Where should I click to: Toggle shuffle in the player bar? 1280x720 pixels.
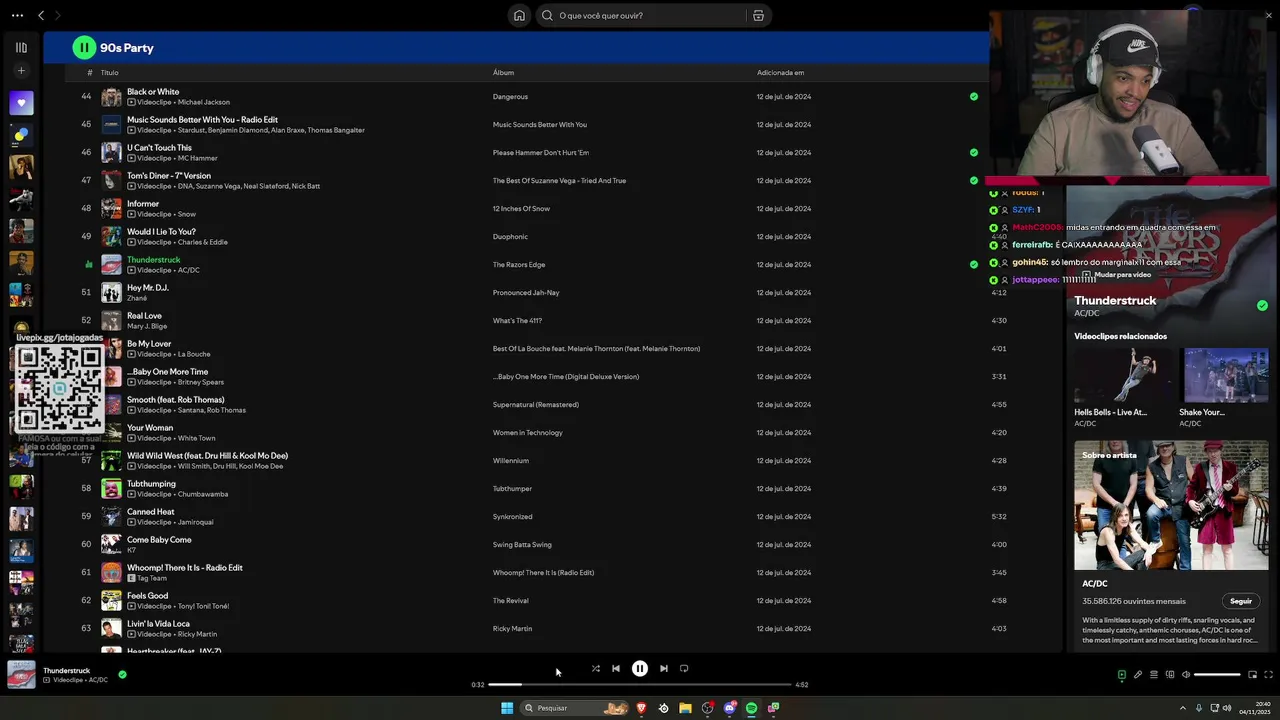(x=596, y=668)
